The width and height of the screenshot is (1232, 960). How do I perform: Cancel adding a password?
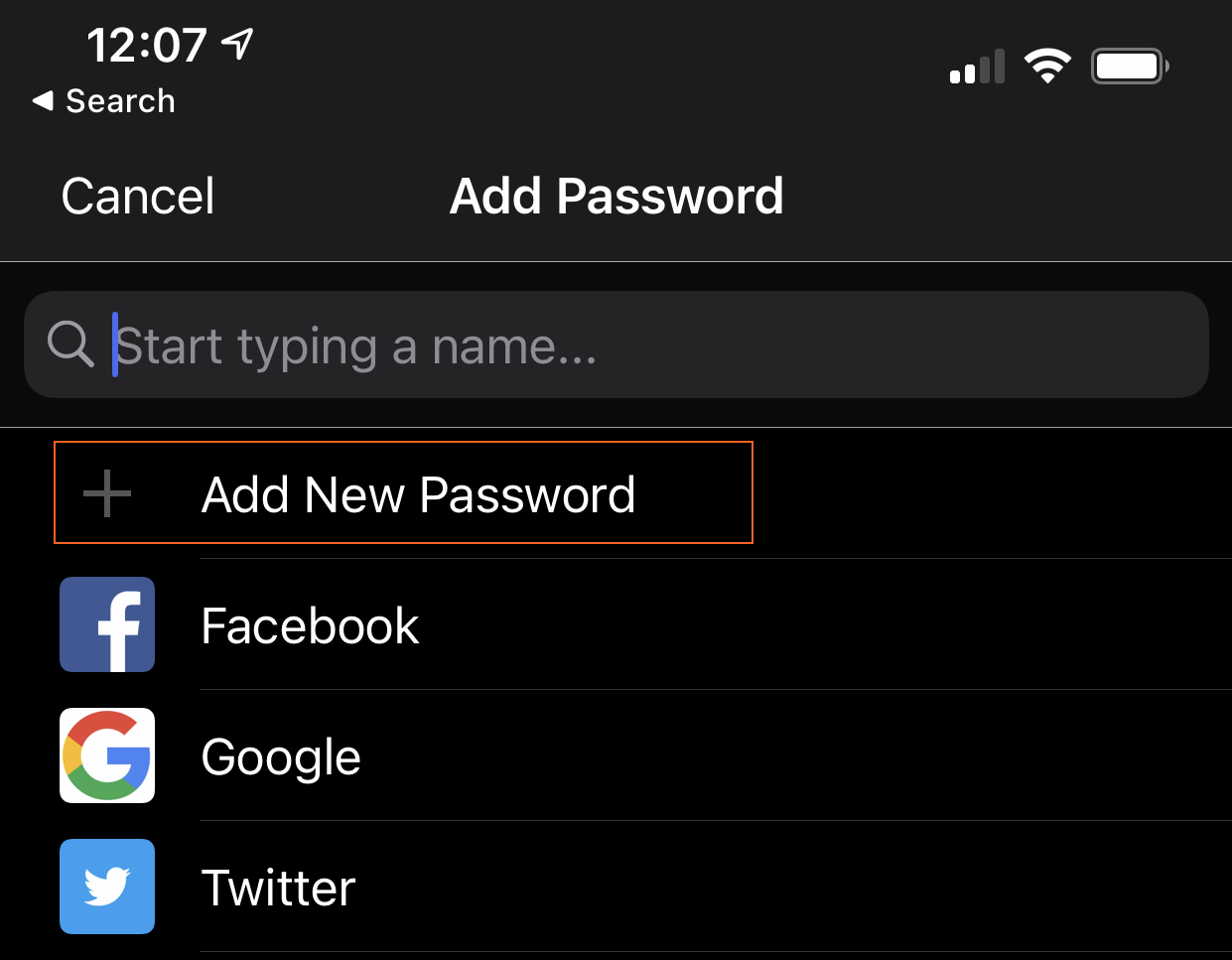138,196
